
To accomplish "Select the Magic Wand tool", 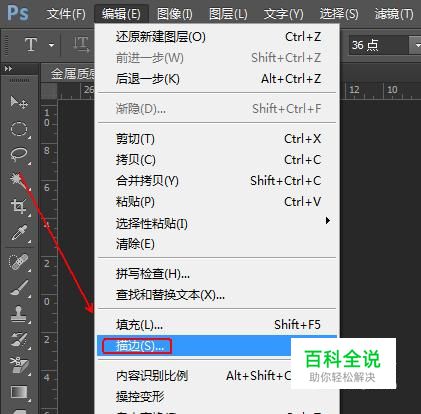I will [x=17, y=180].
